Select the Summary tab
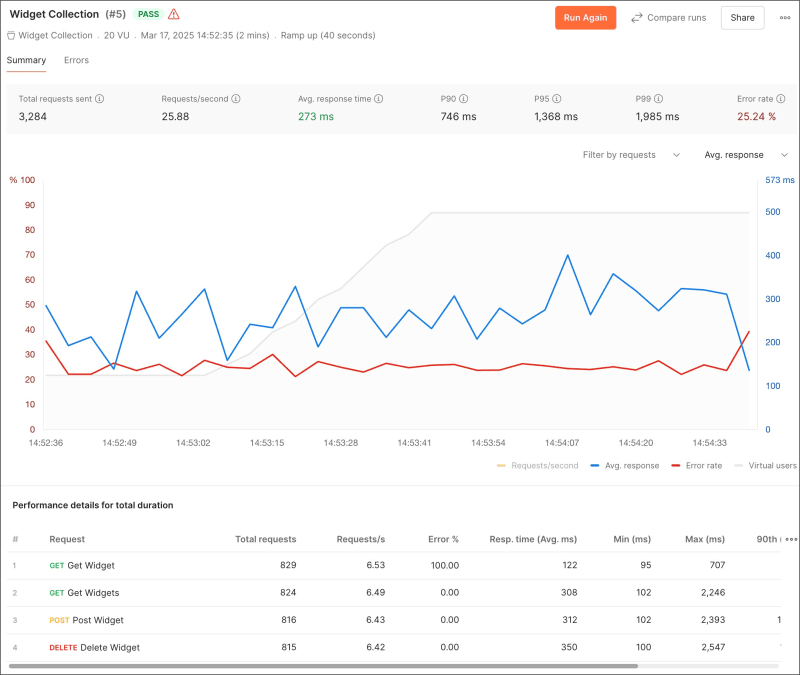800x675 pixels. 26,60
